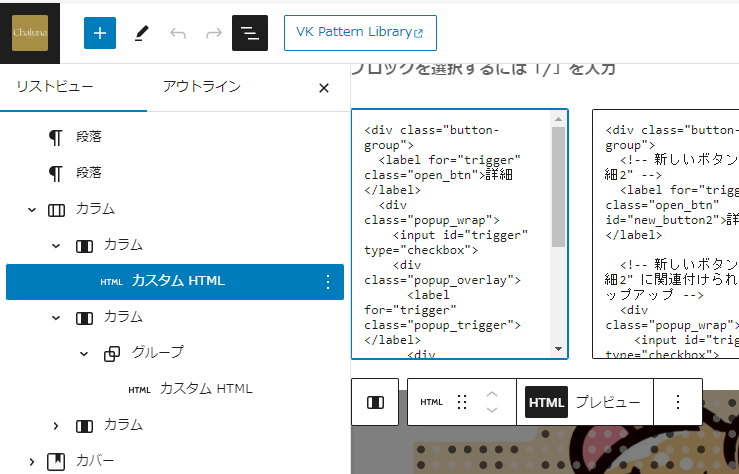Click inside the second HTML code editor
This screenshot has height=474, width=739.
click(665, 234)
